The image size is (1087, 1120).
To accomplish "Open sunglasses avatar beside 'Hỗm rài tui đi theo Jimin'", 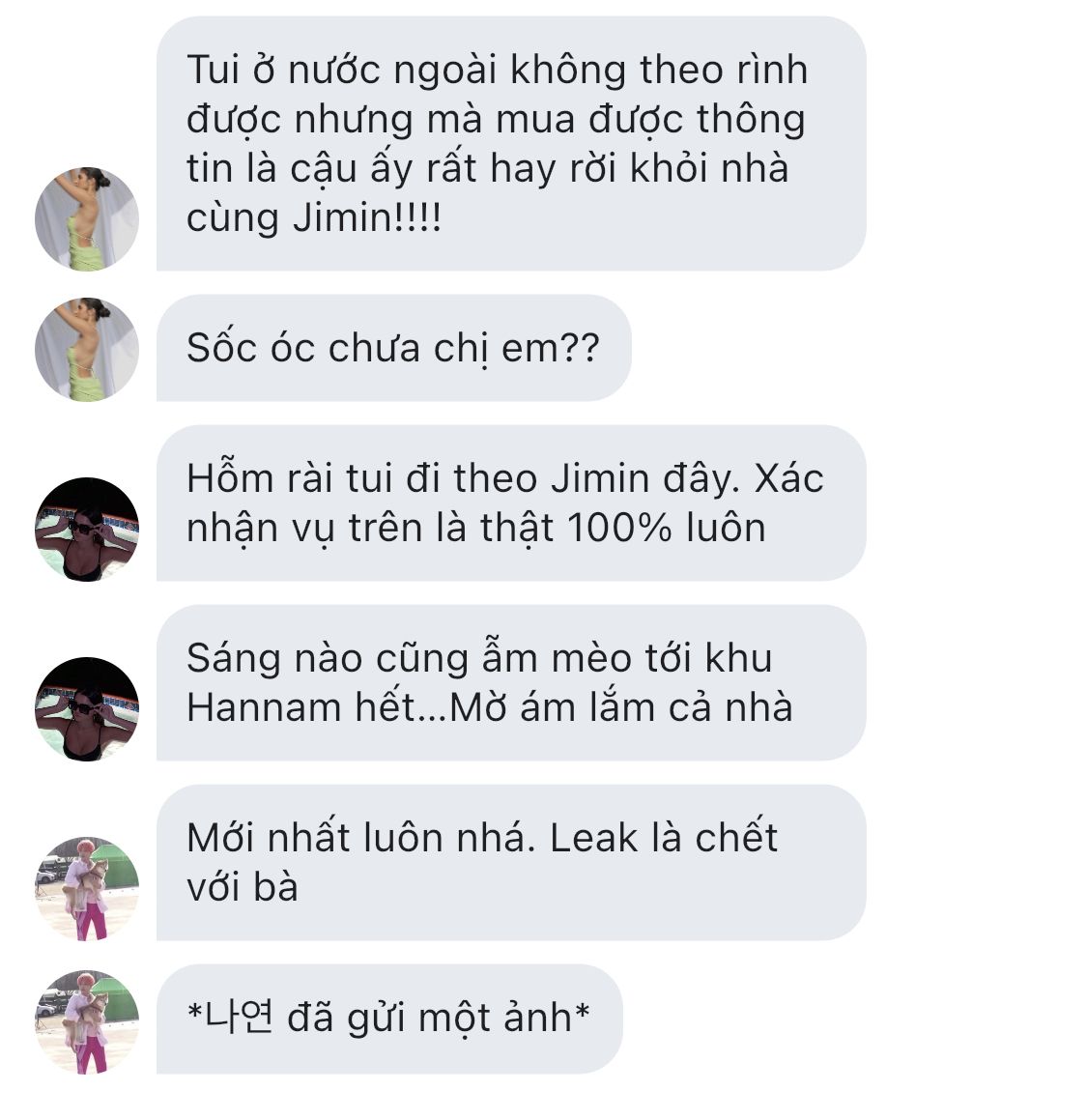I will tap(86, 530).
